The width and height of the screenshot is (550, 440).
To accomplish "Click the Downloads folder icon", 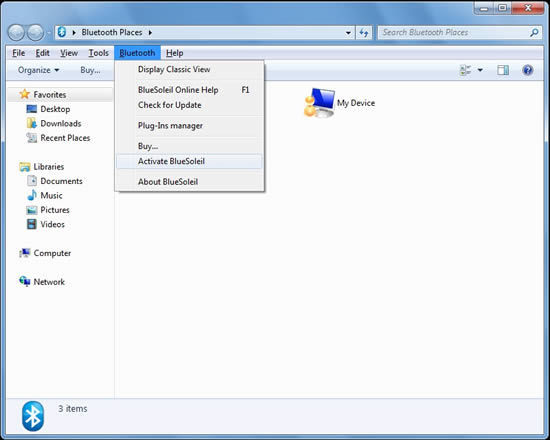I will coord(32,123).
